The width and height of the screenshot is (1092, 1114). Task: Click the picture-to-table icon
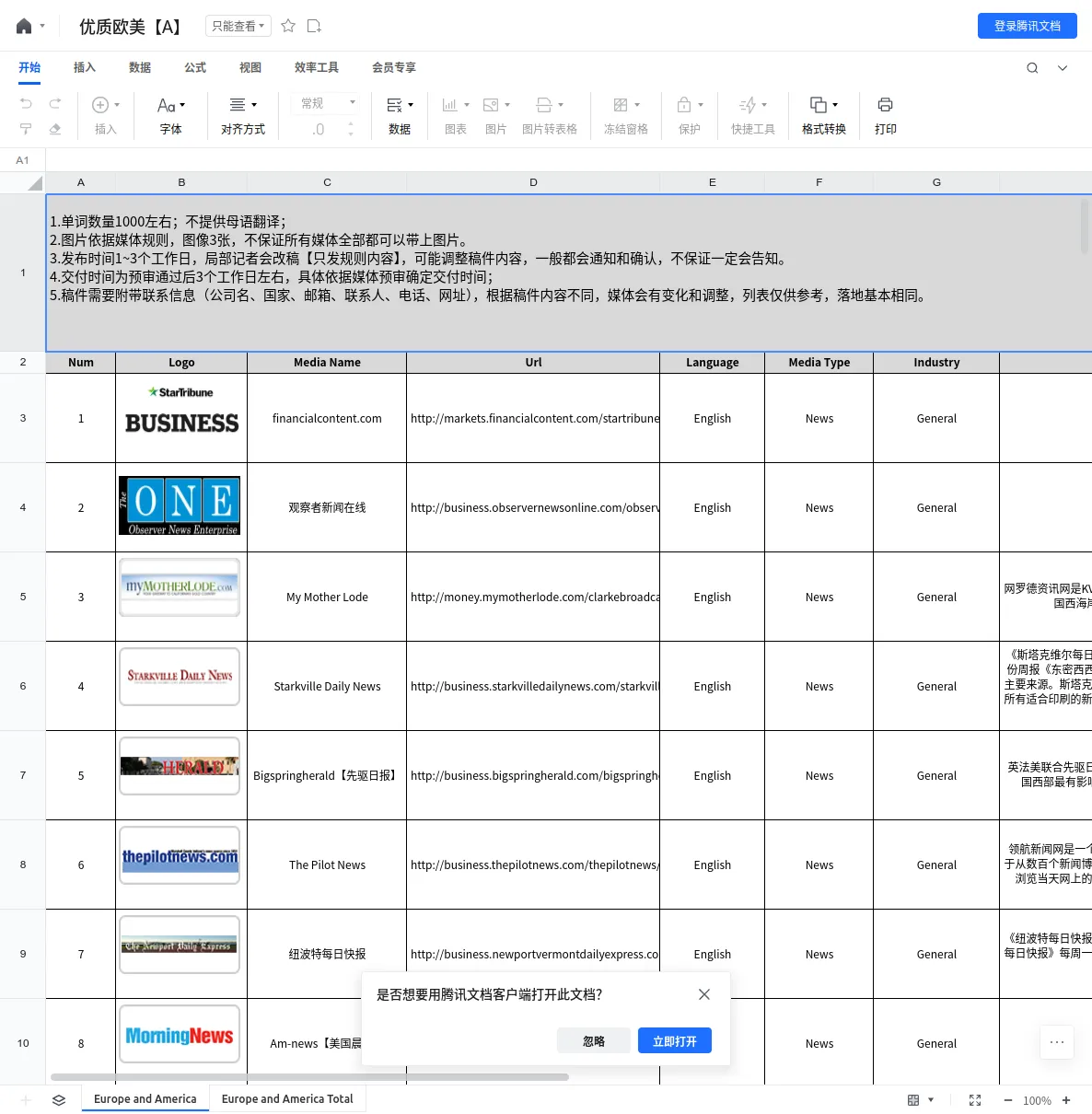tap(544, 105)
